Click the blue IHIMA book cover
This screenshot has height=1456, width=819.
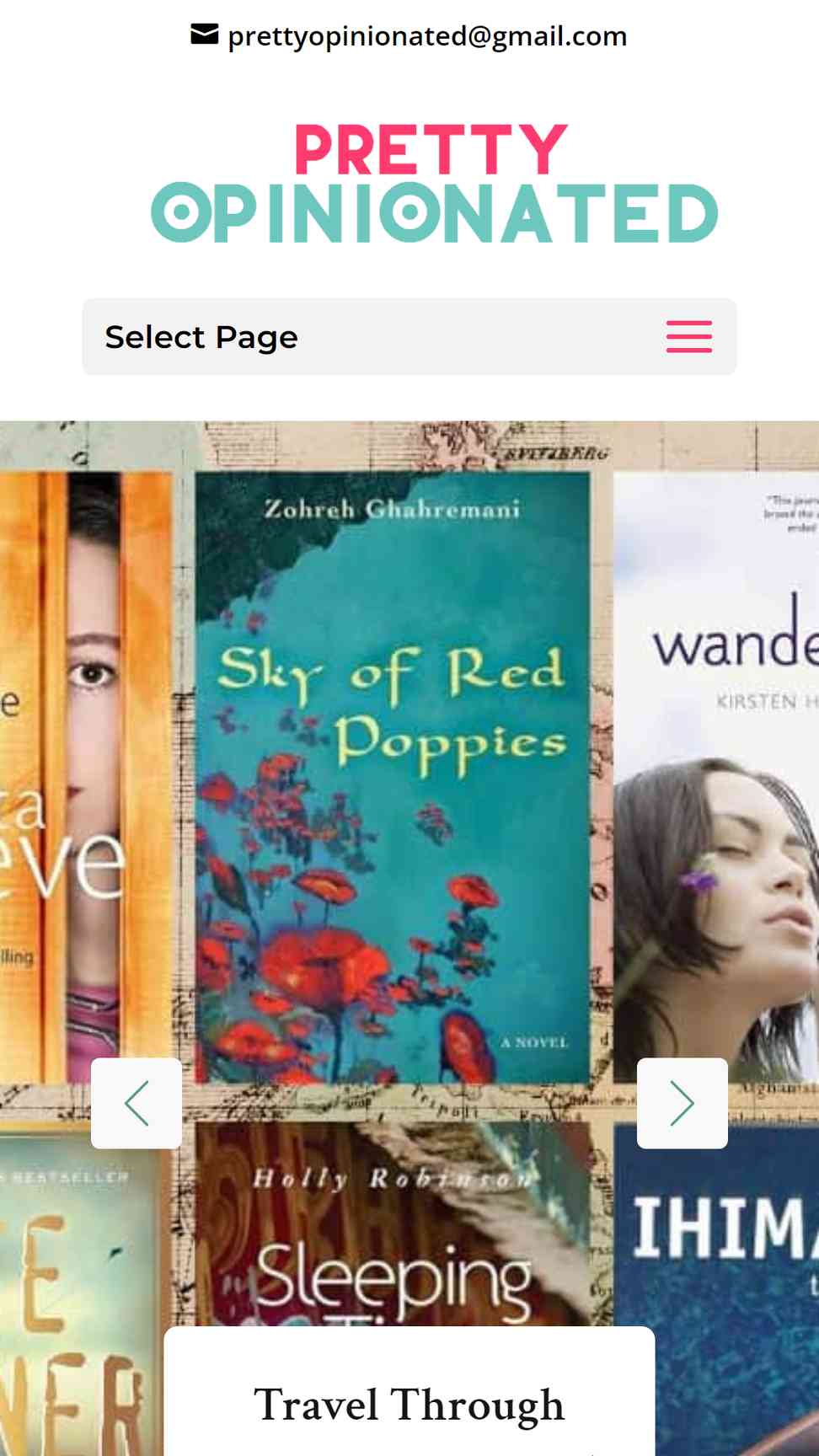point(716,1288)
